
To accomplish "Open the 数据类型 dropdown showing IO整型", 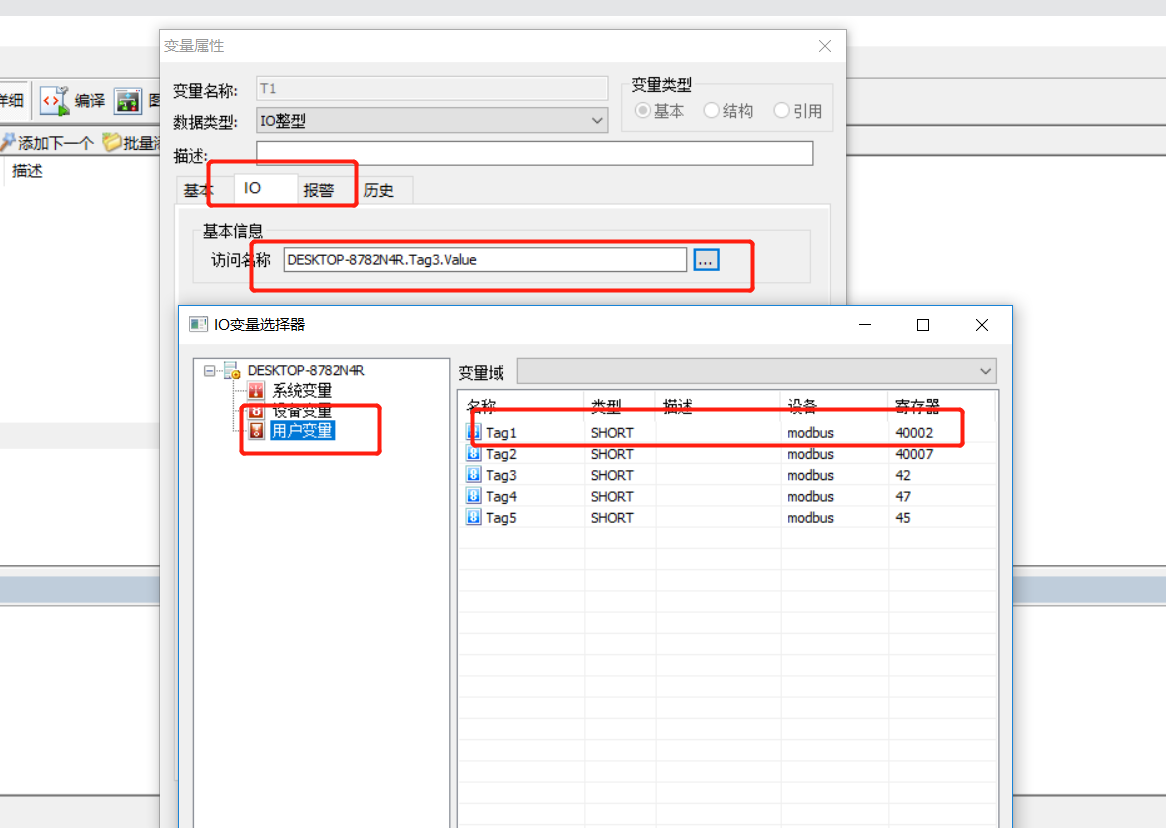I will click(597, 120).
